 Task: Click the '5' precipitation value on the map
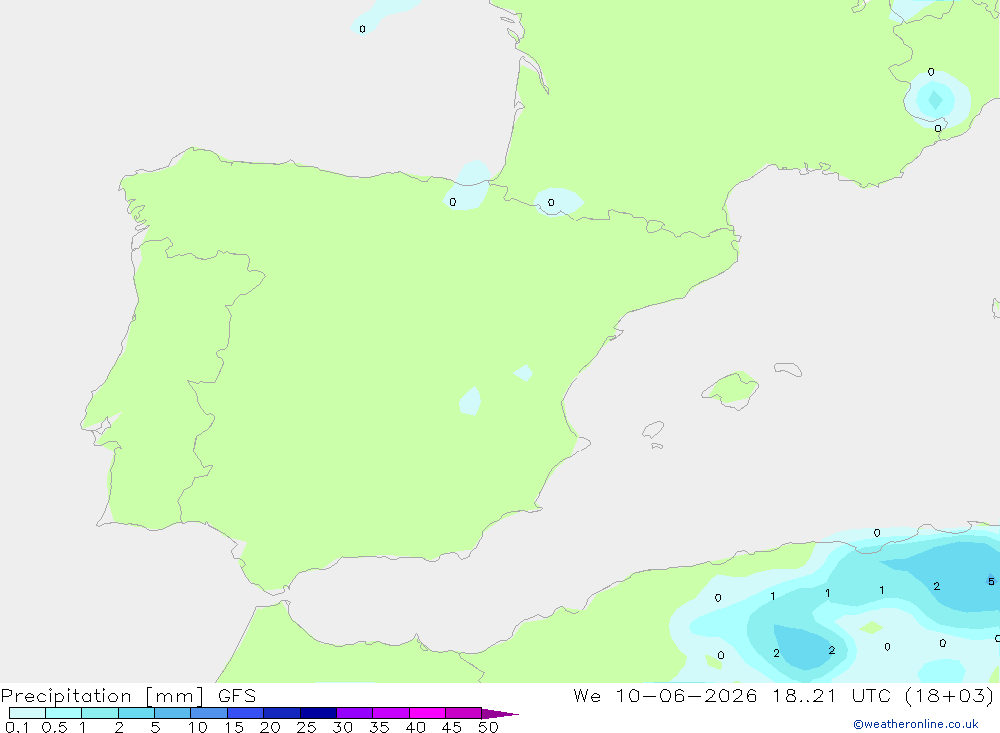coord(991,581)
